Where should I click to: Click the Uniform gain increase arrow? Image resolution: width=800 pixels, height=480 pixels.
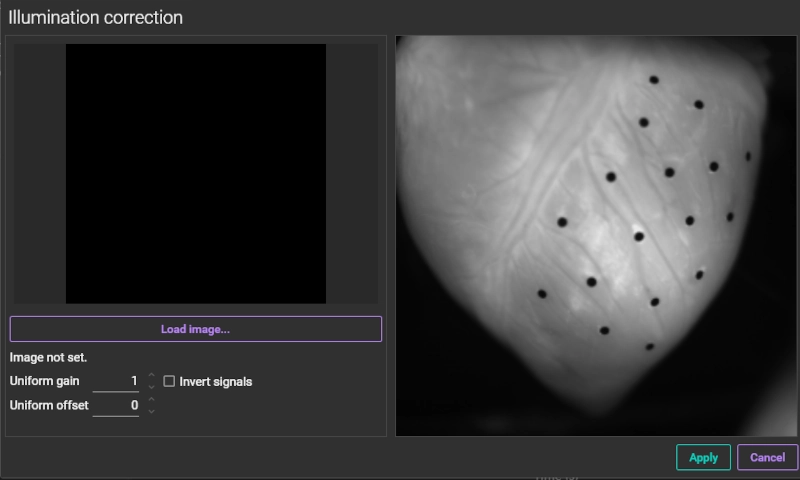[x=151, y=376]
